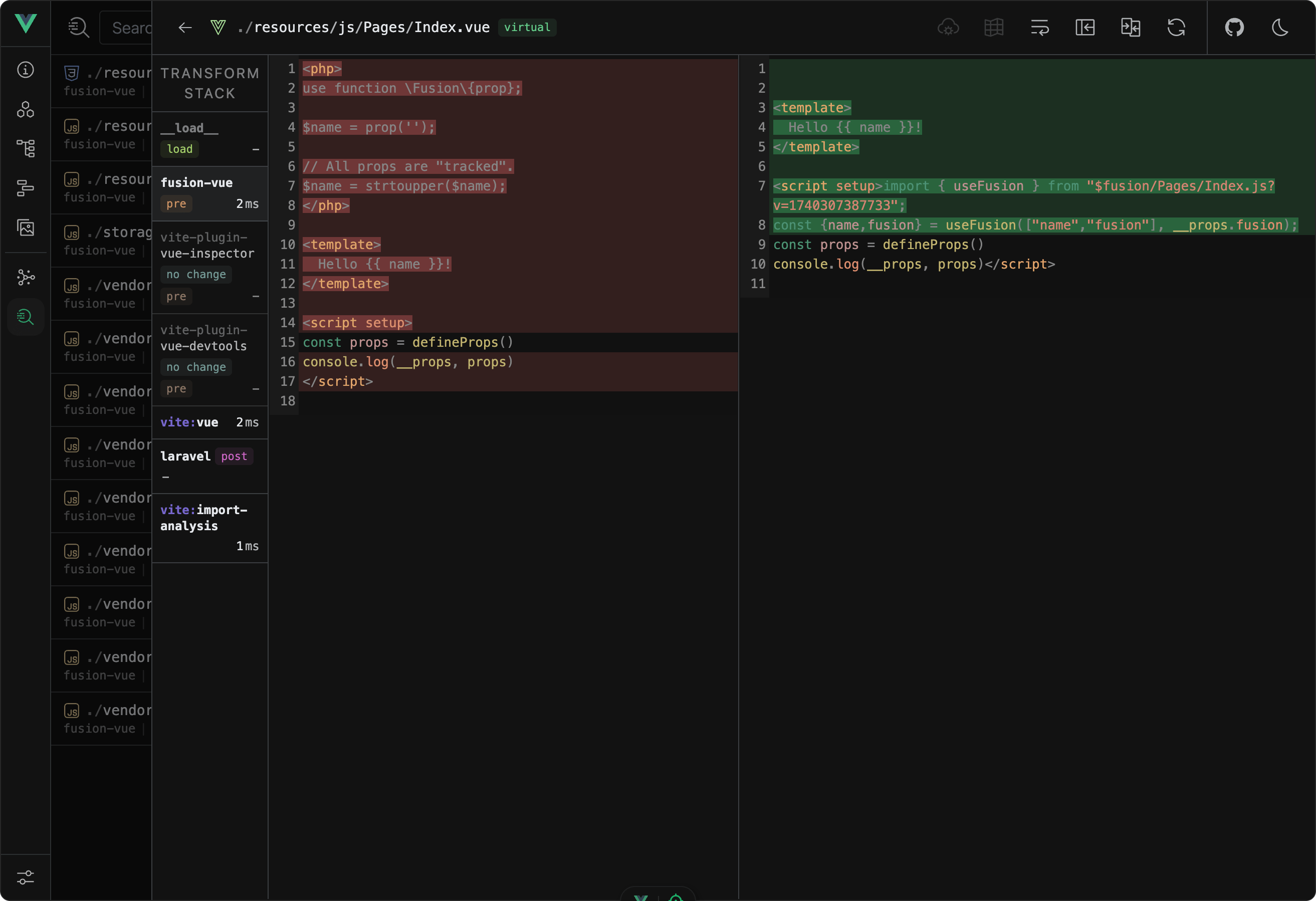This screenshot has height=901, width=1316.
Task: Open the GitHub repository icon
Action: pos(1234,28)
